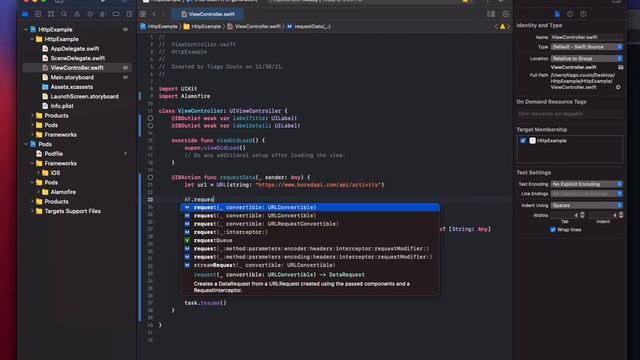Adjust the Tab width stepper
The image size is (640, 360).
(582, 215)
